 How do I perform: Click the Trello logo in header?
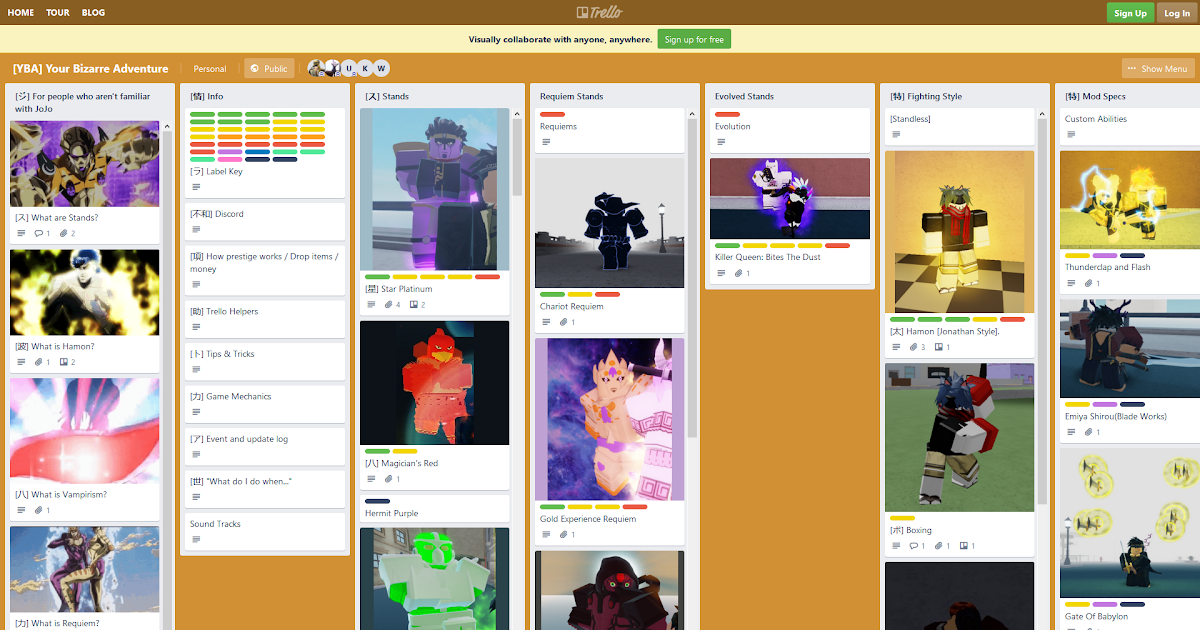click(600, 12)
